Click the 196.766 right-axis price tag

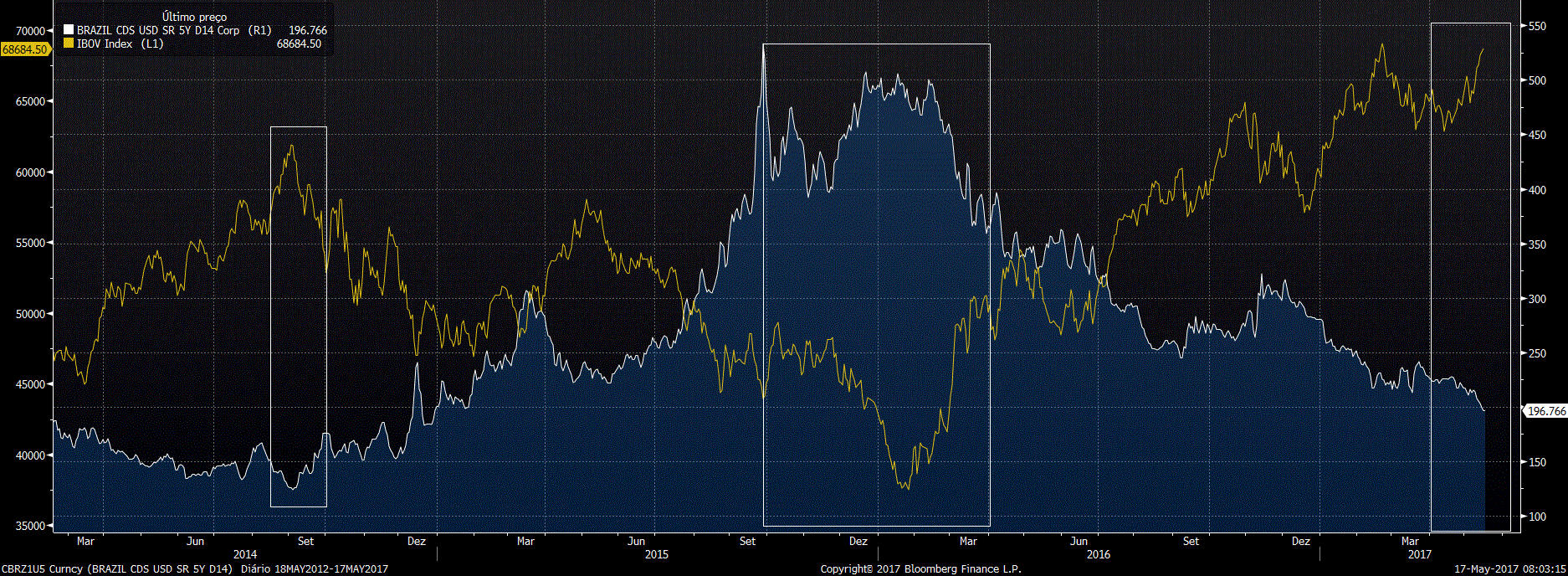coord(1545,411)
